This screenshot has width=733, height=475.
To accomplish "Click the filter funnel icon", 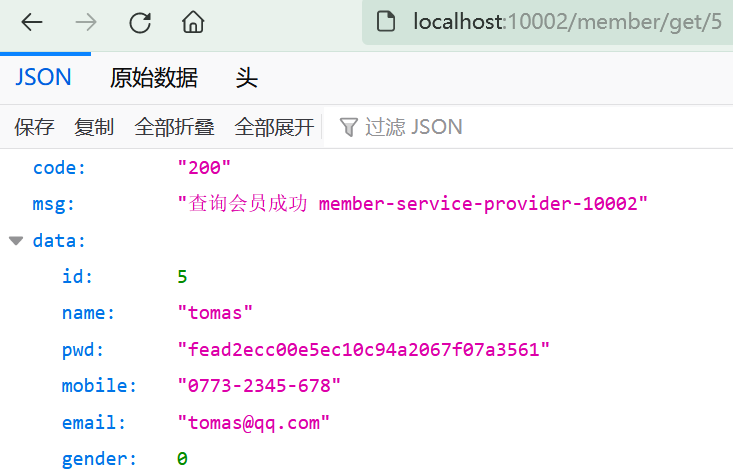I will tap(348, 127).
